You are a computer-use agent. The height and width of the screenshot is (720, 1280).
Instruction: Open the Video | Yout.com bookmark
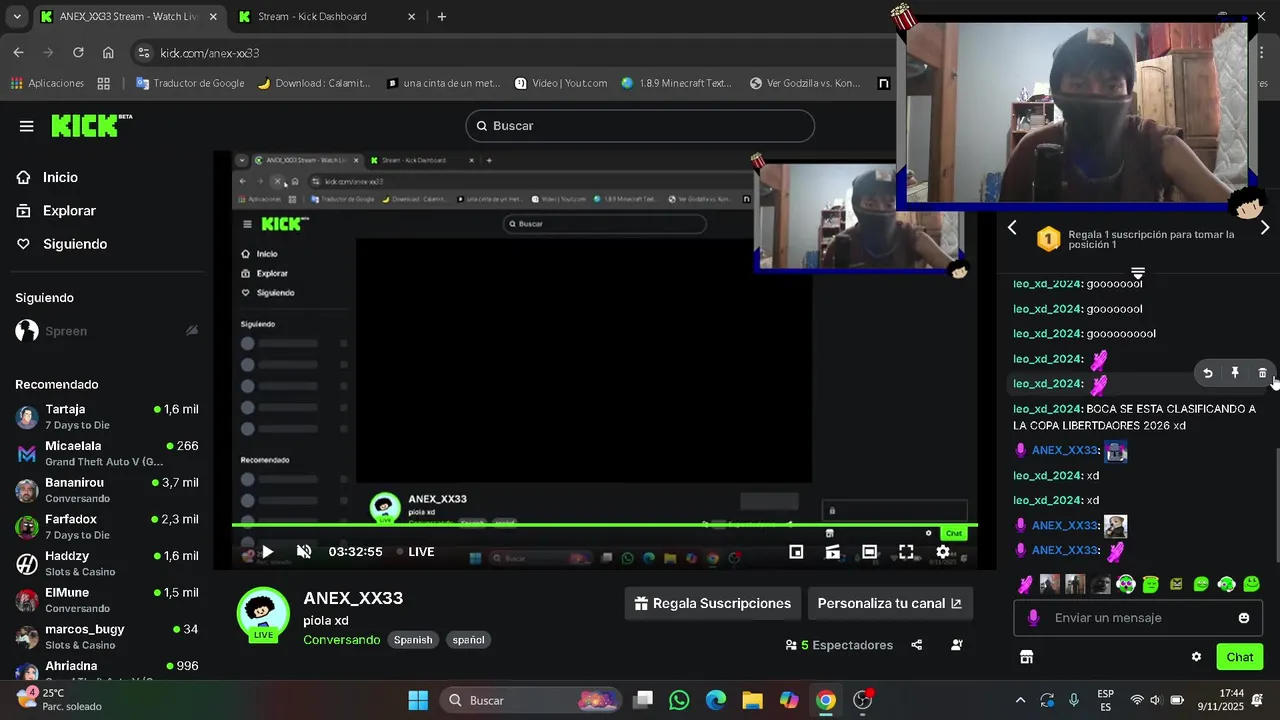point(560,83)
